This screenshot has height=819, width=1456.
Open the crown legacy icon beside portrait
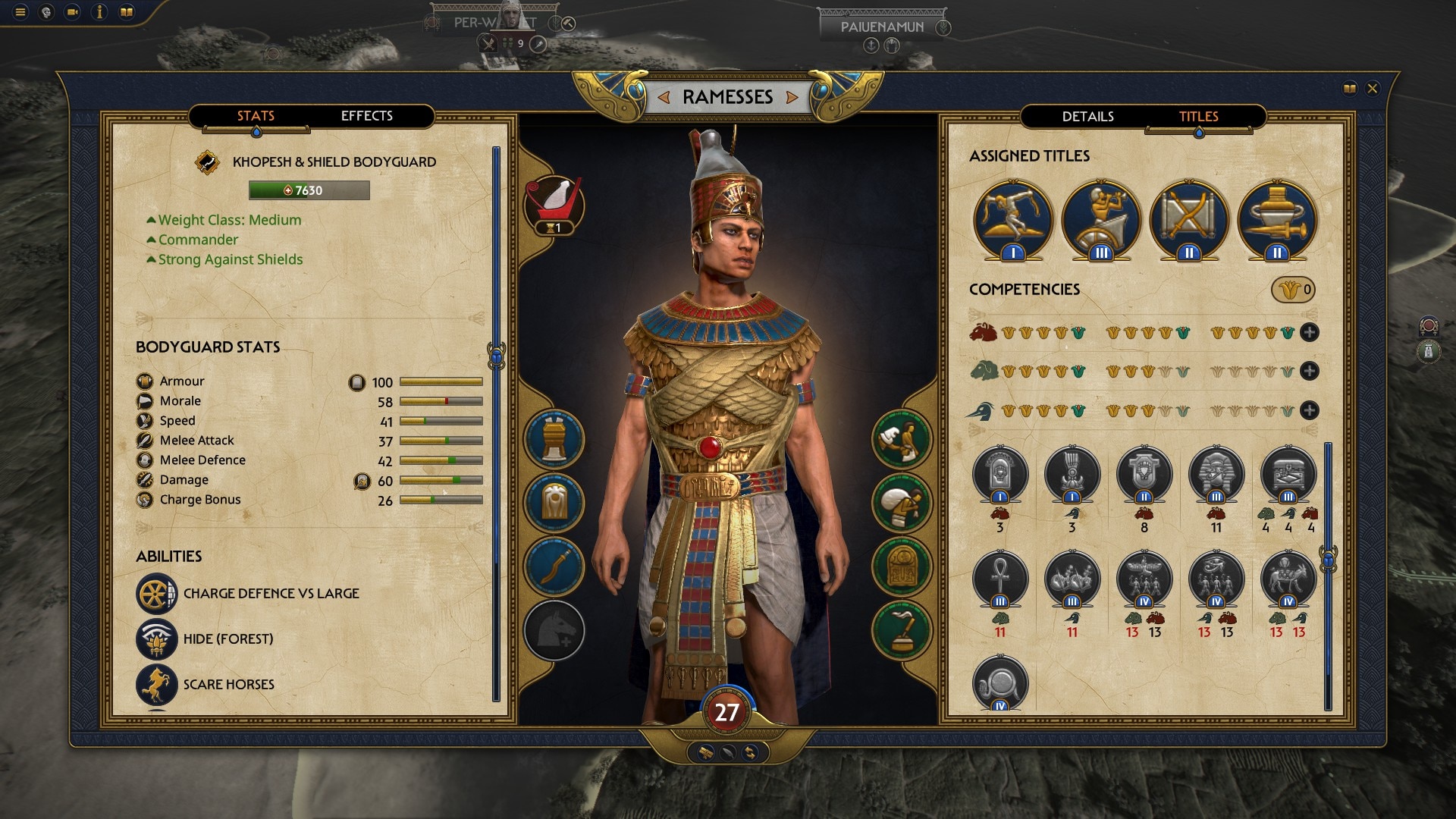(554, 203)
